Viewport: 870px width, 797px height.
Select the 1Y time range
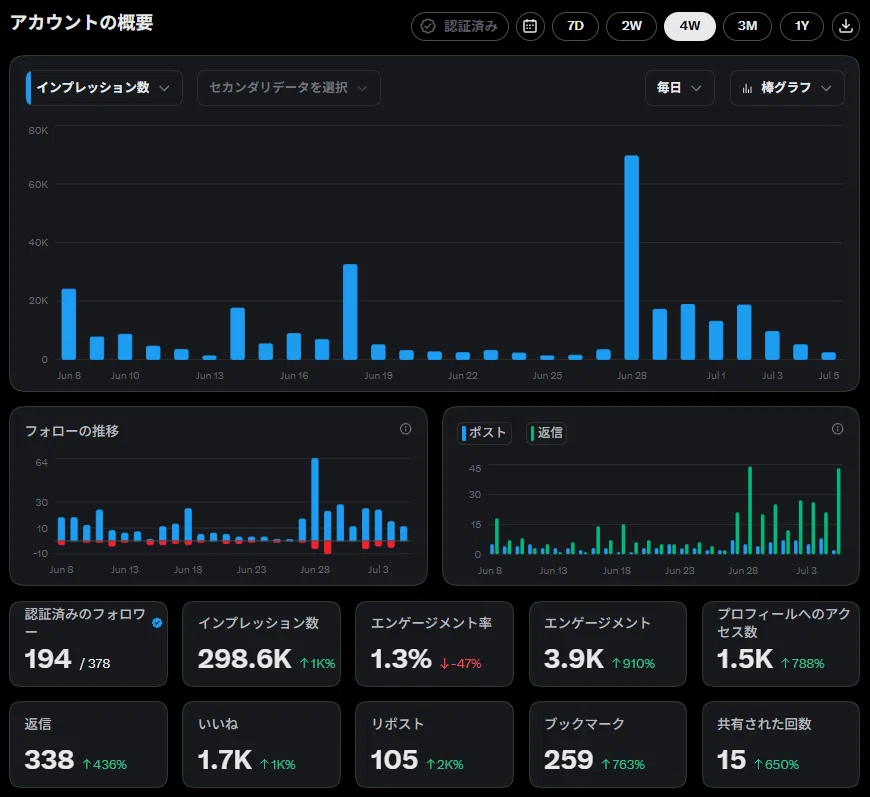click(x=802, y=26)
